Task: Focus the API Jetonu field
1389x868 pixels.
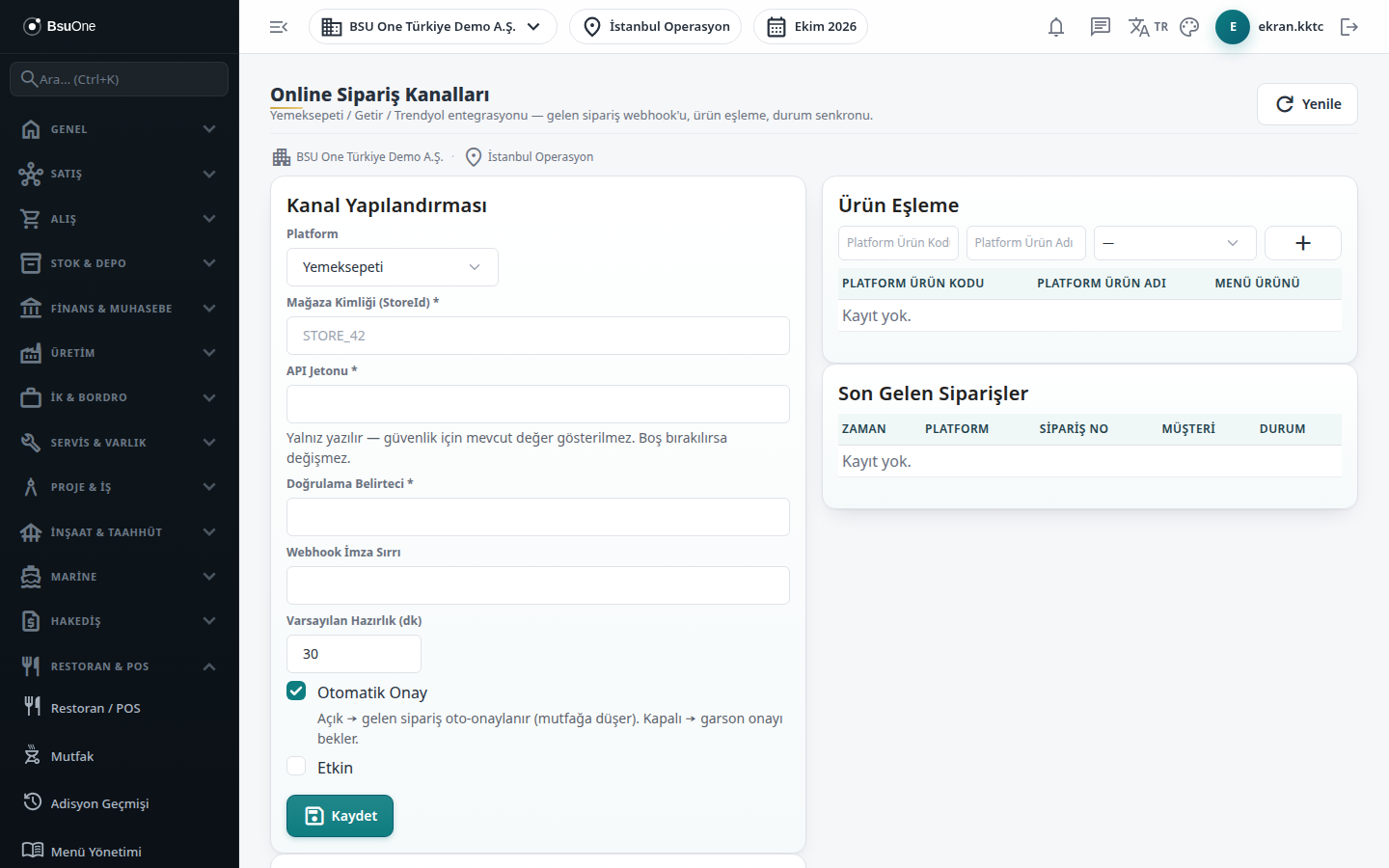Action: pos(538,404)
